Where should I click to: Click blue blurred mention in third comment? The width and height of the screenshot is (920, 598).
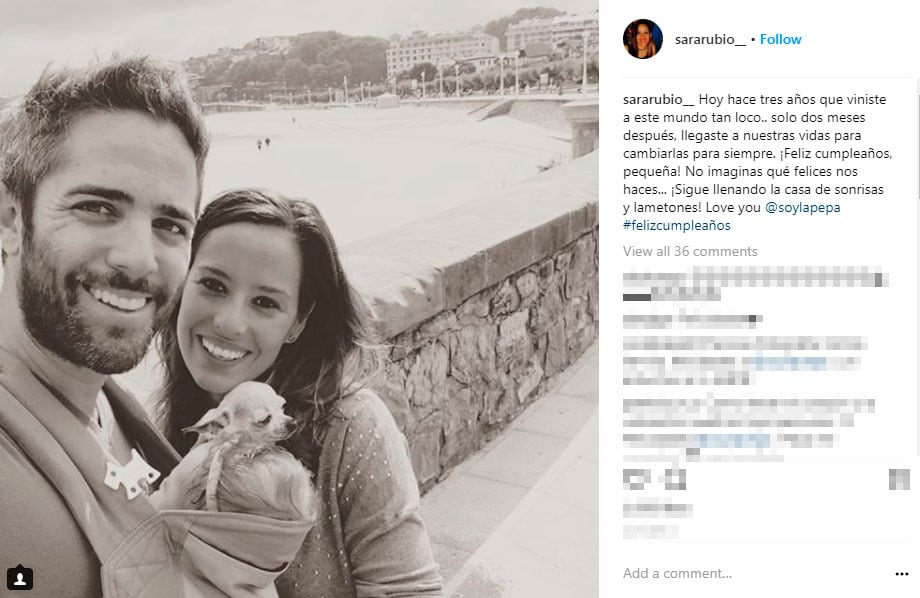(x=785, y=363)
